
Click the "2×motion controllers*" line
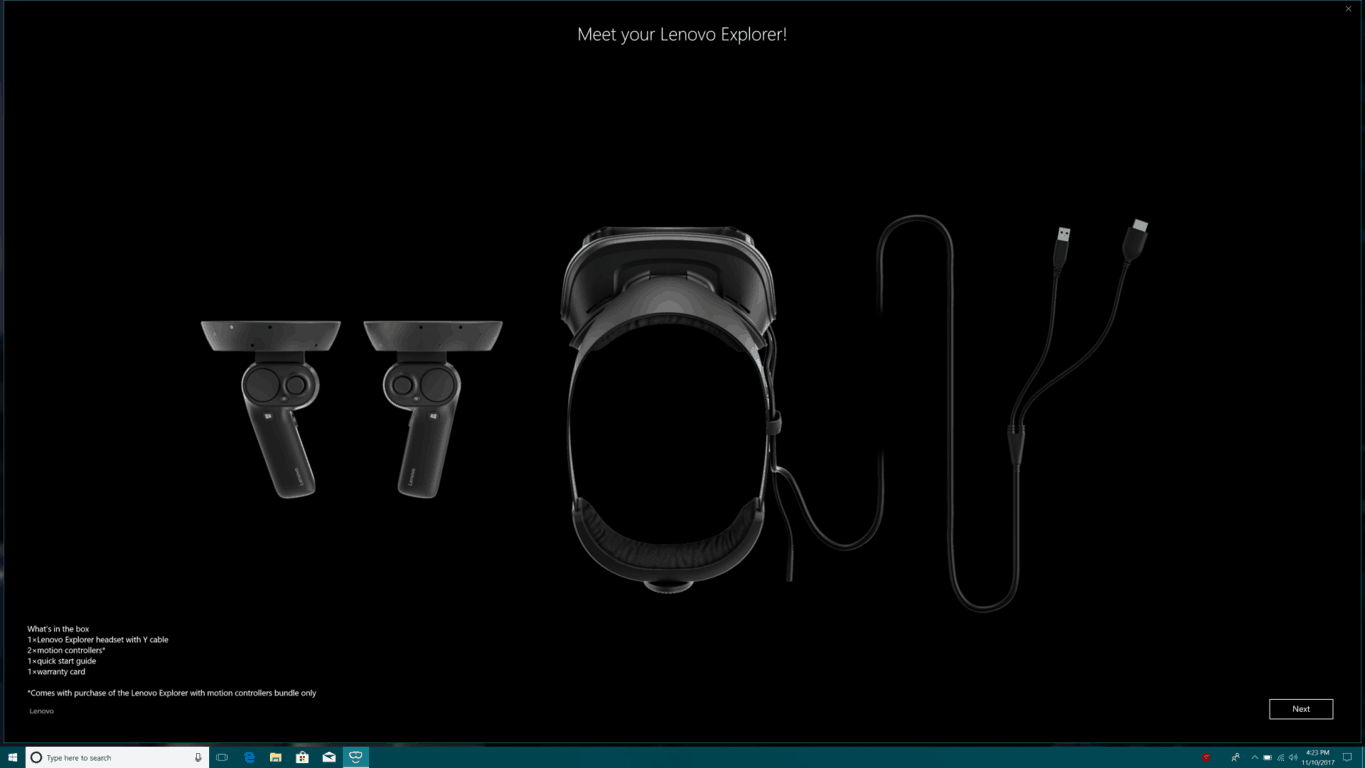pos(66,650)
